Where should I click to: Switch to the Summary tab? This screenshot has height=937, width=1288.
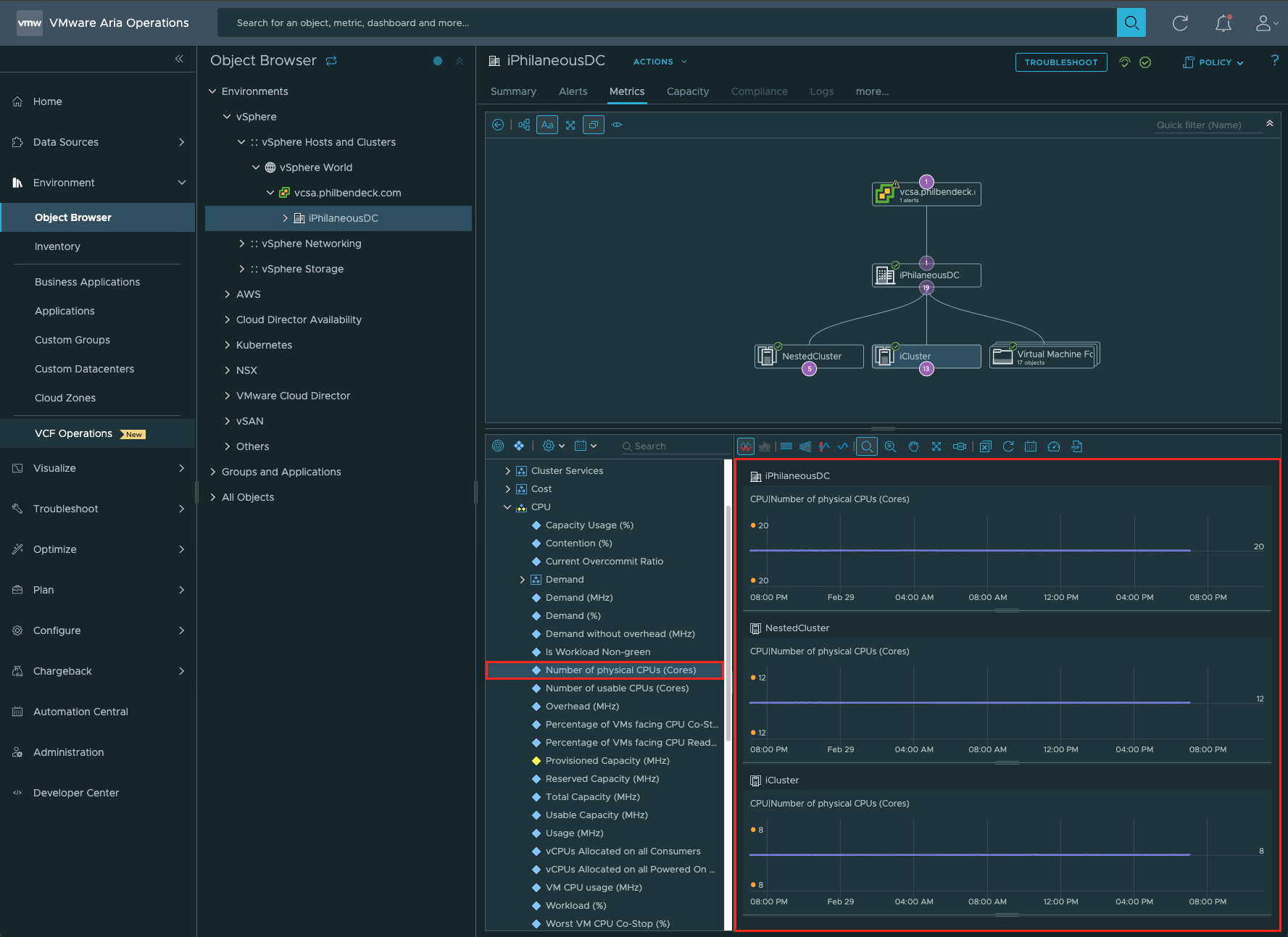click(x=513, y=91)
